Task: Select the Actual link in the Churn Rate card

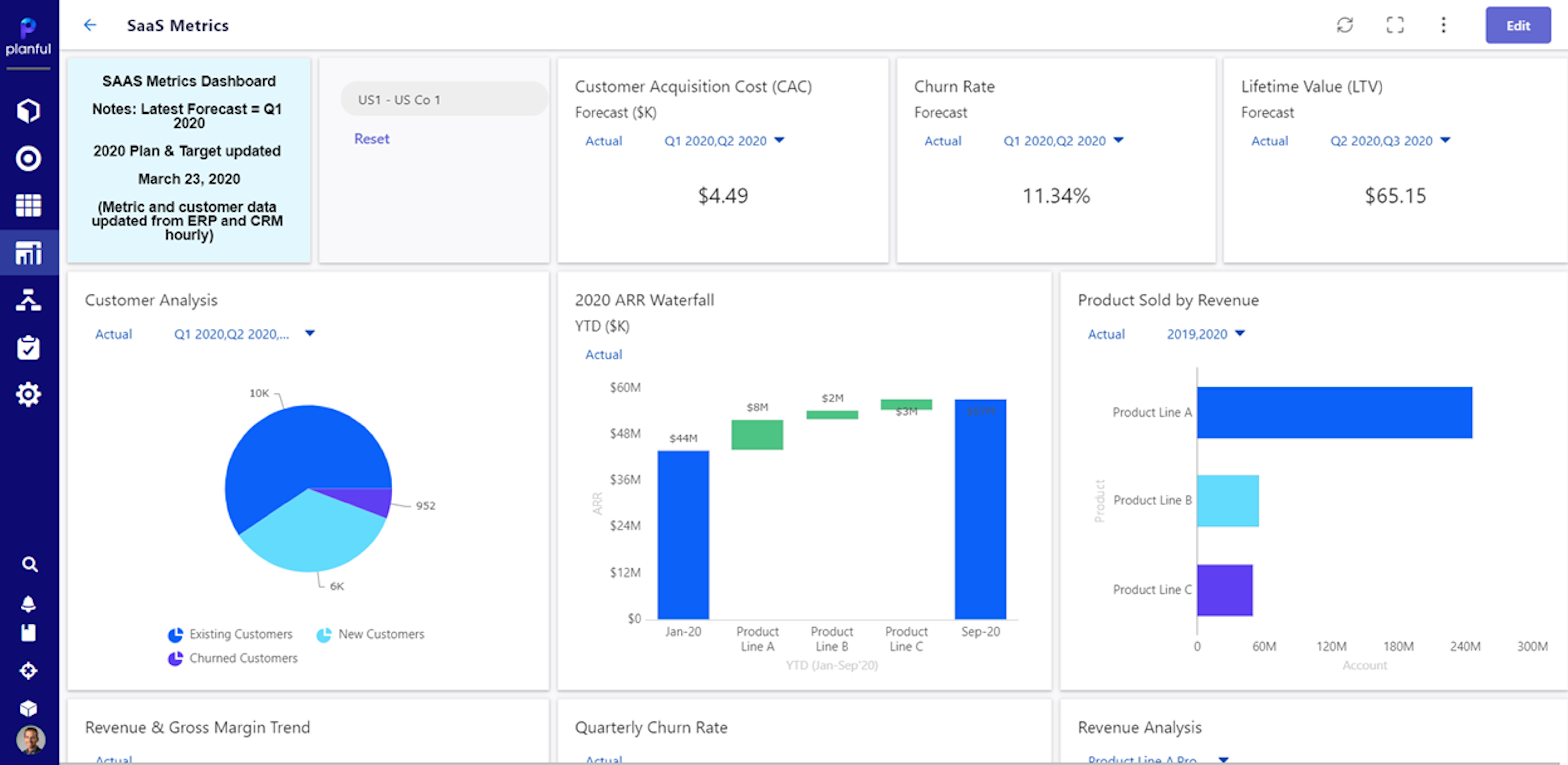Action: [943, 141]
